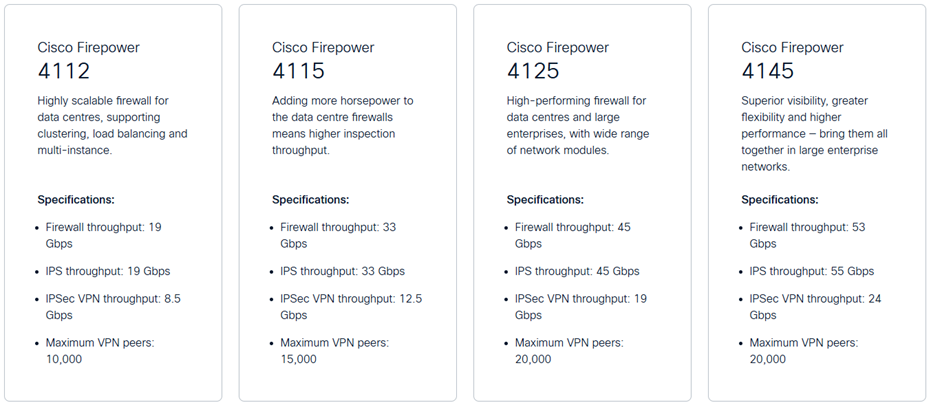Click the 4115 Specifications heading
Image resolution: width=931 pixels, height=405 pixels.
click(x=311, y=200)
